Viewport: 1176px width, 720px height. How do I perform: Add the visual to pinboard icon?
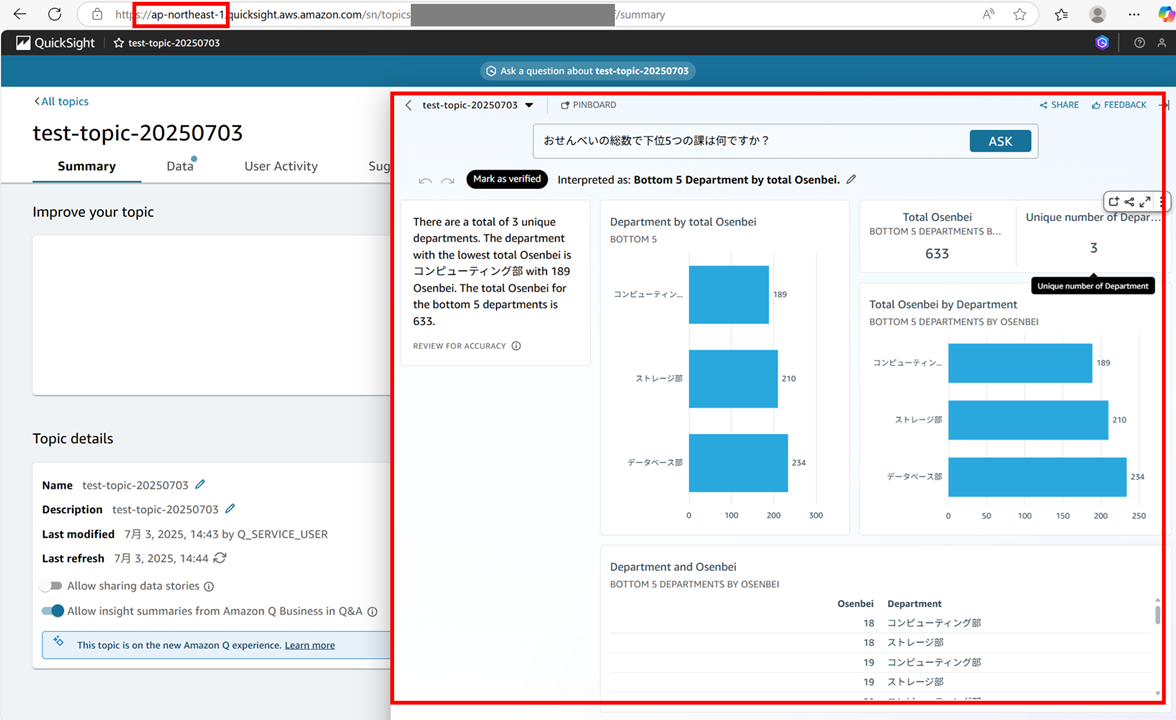point(1114,201)
